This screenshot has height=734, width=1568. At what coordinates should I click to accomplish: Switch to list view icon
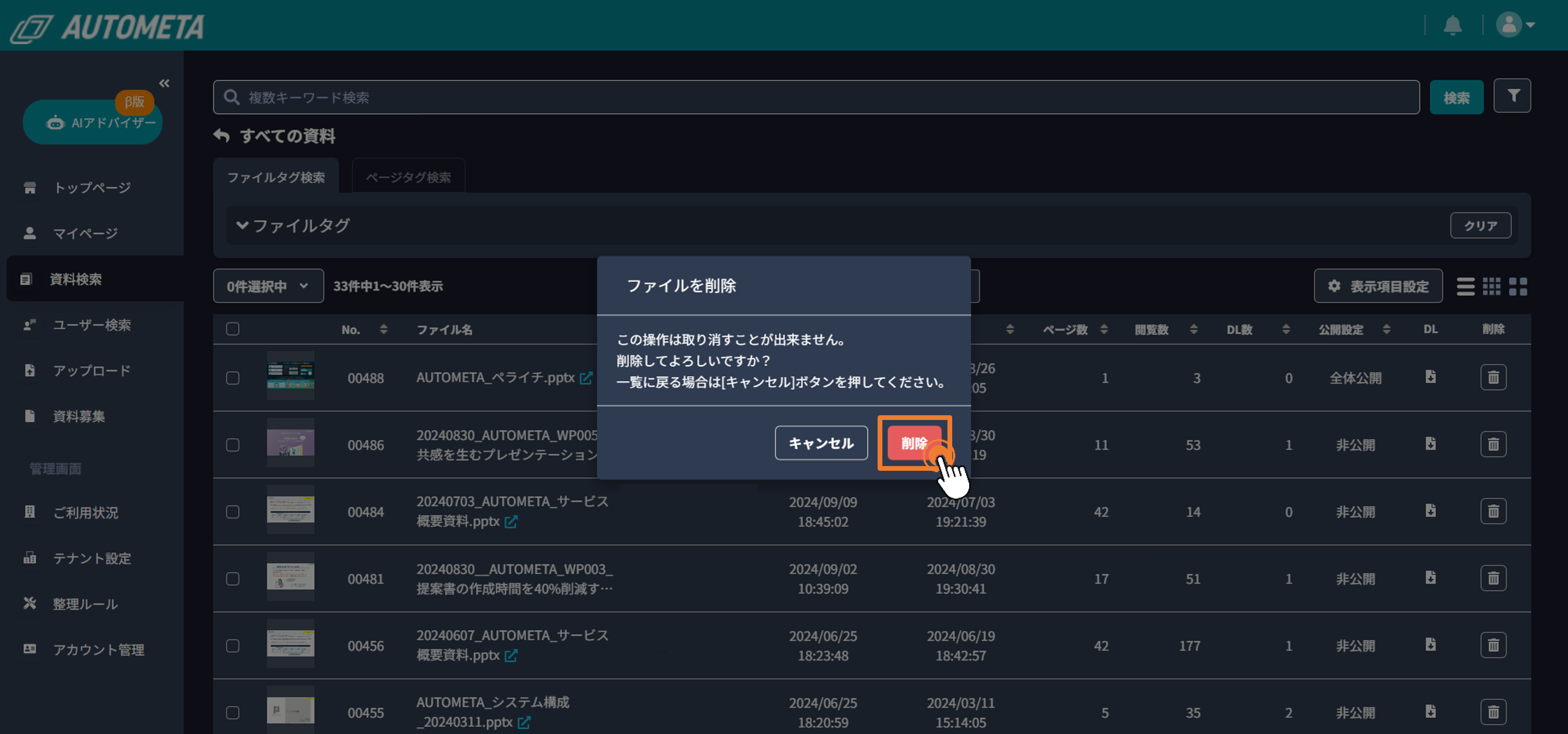[x=1466, y=286]
